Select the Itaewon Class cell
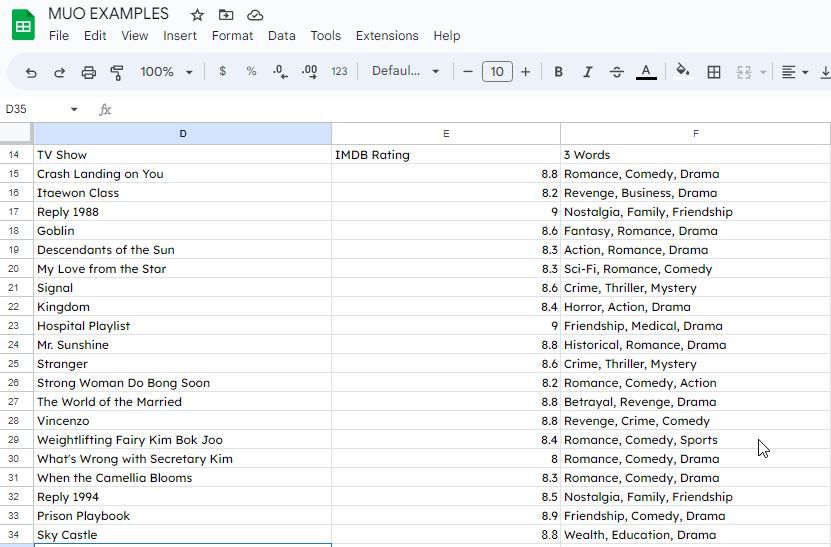 (183, 193)
